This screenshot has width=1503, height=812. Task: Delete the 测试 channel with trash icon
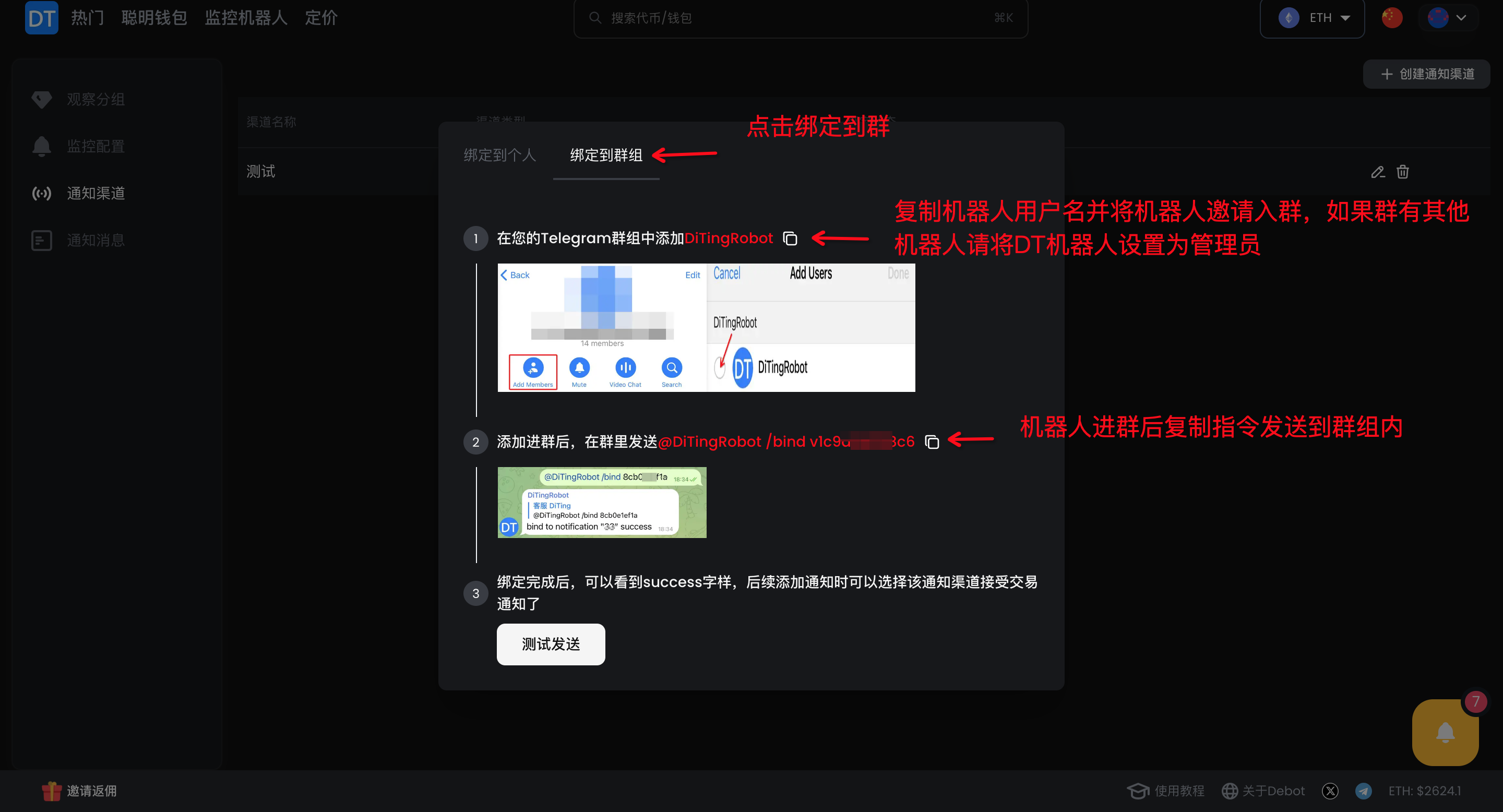tap(1403, 172)
